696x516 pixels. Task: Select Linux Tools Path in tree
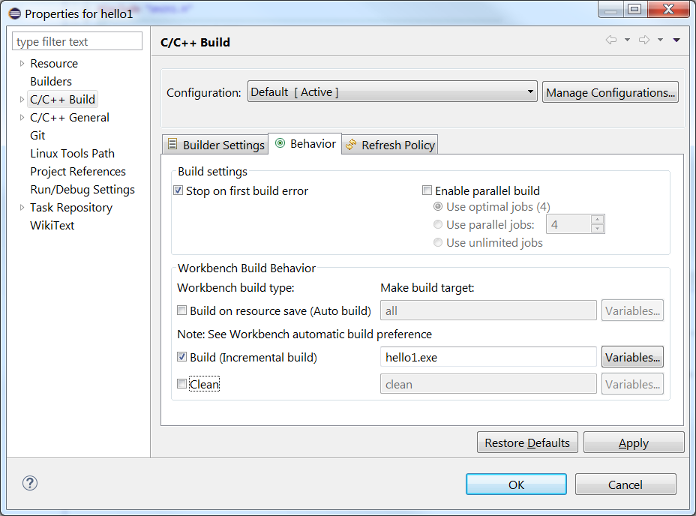72,154
